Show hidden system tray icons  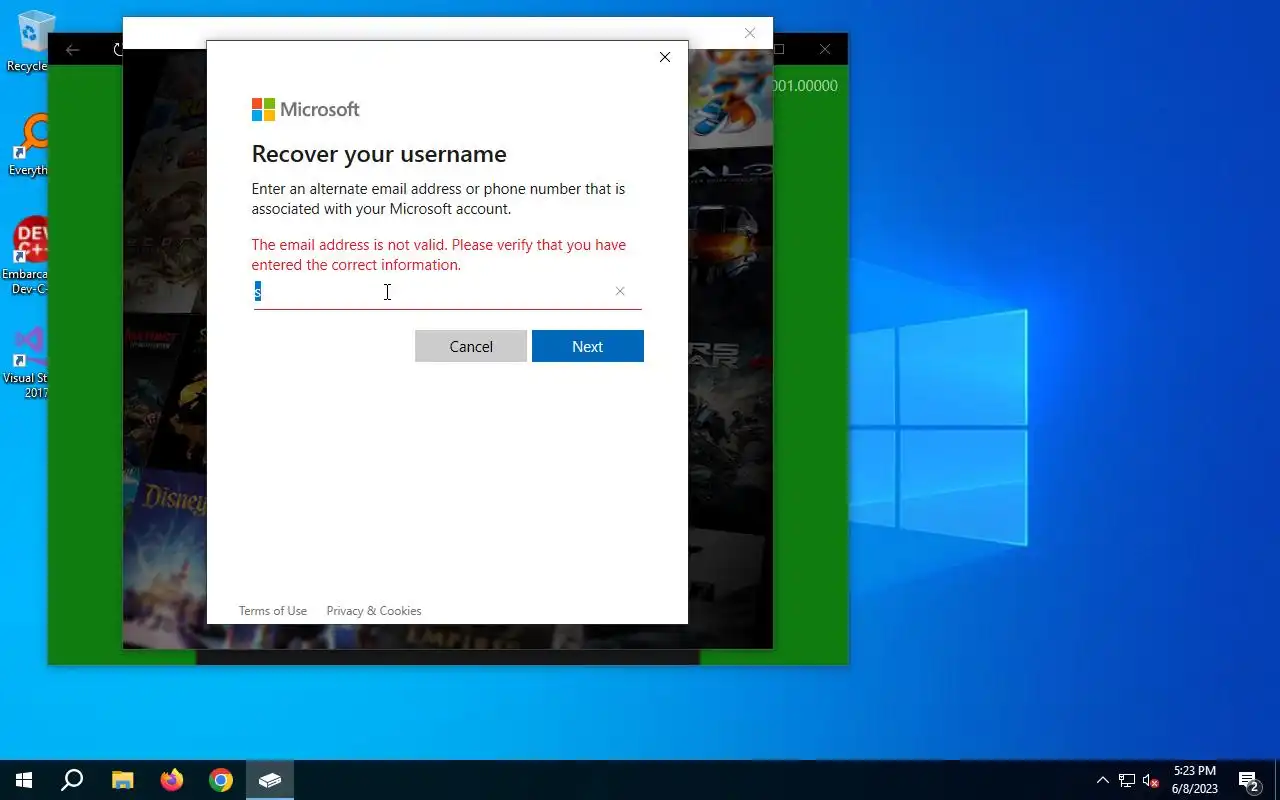click(x=1103, y=780)
